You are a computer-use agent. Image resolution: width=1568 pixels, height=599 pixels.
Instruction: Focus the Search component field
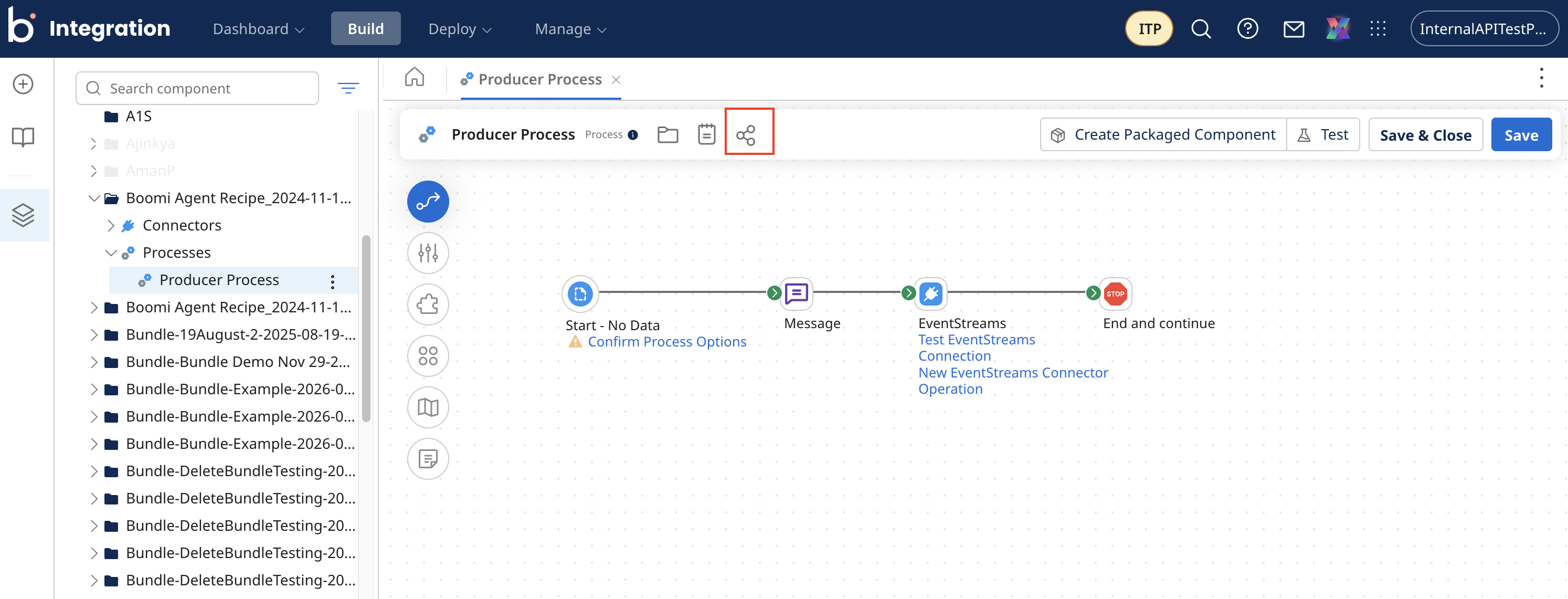(x=197, y=88)
